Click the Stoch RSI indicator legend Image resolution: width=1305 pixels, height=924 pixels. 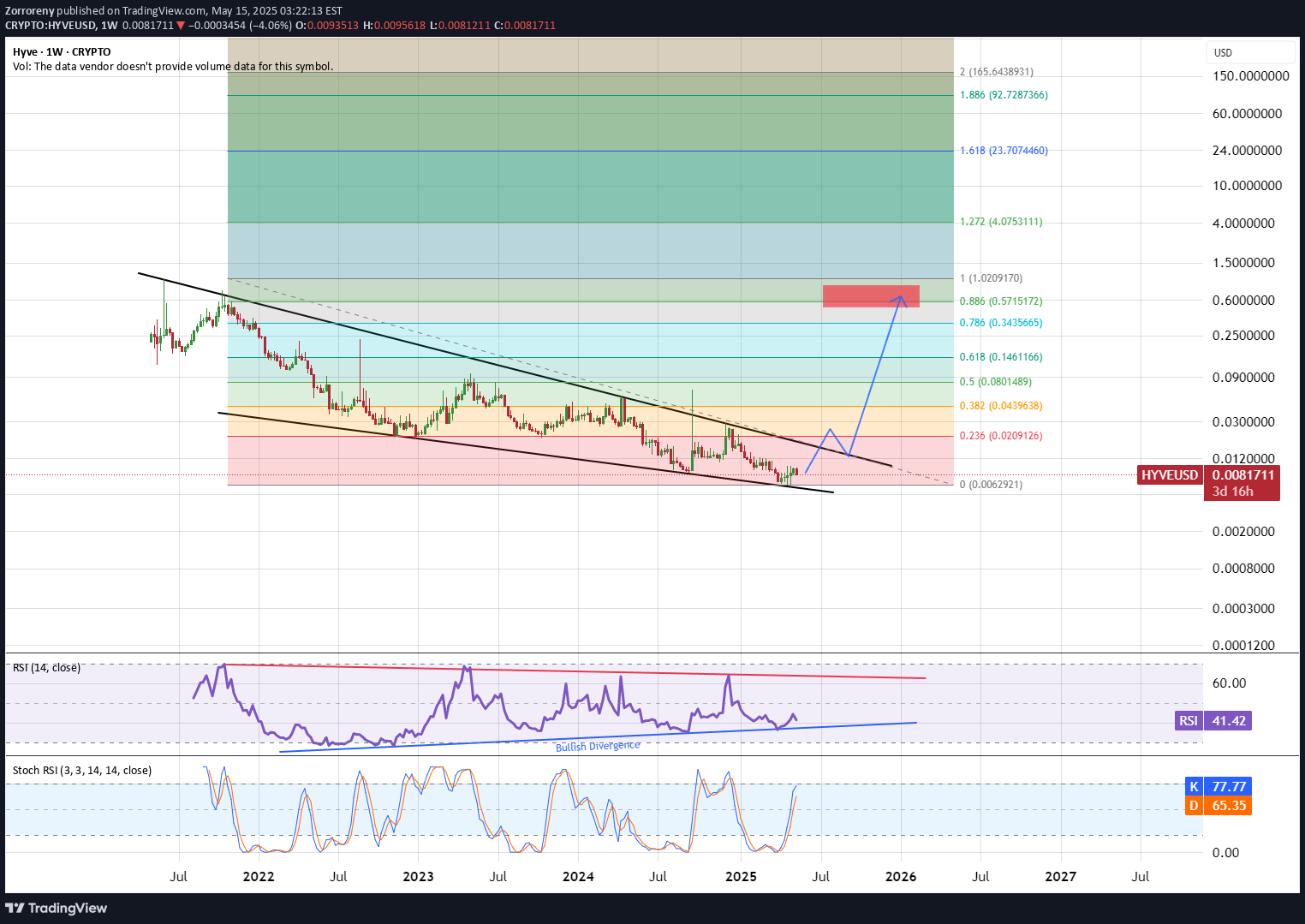click(82, 771)
